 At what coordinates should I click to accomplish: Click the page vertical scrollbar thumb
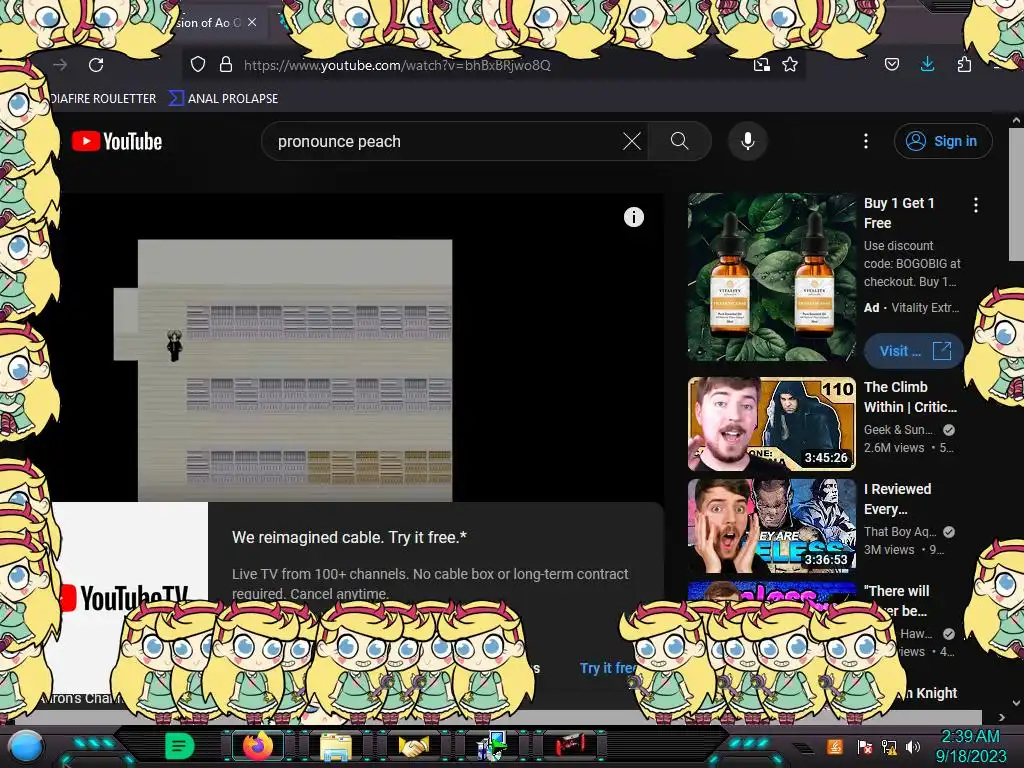tap(1016, 194)
